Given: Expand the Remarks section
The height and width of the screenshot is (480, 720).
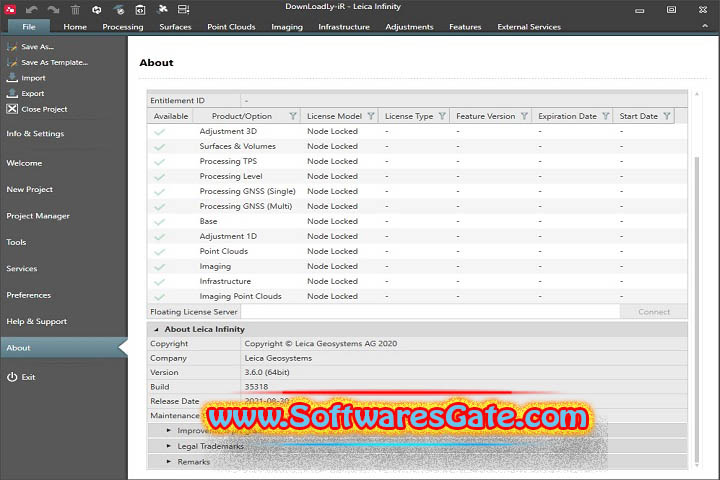Looking at the screenshot, I should tap(169, 461).
